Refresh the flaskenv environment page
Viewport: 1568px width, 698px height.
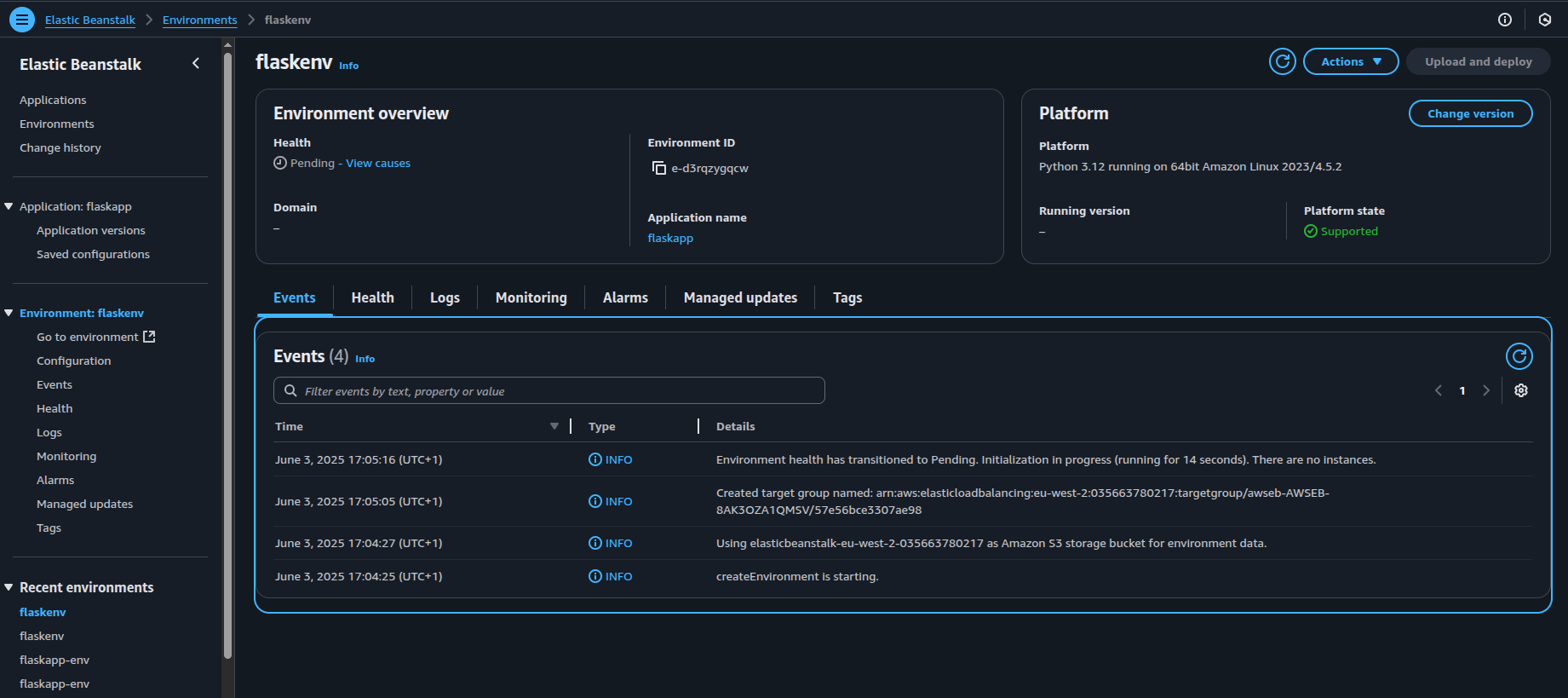click(x=1283, y=61)
